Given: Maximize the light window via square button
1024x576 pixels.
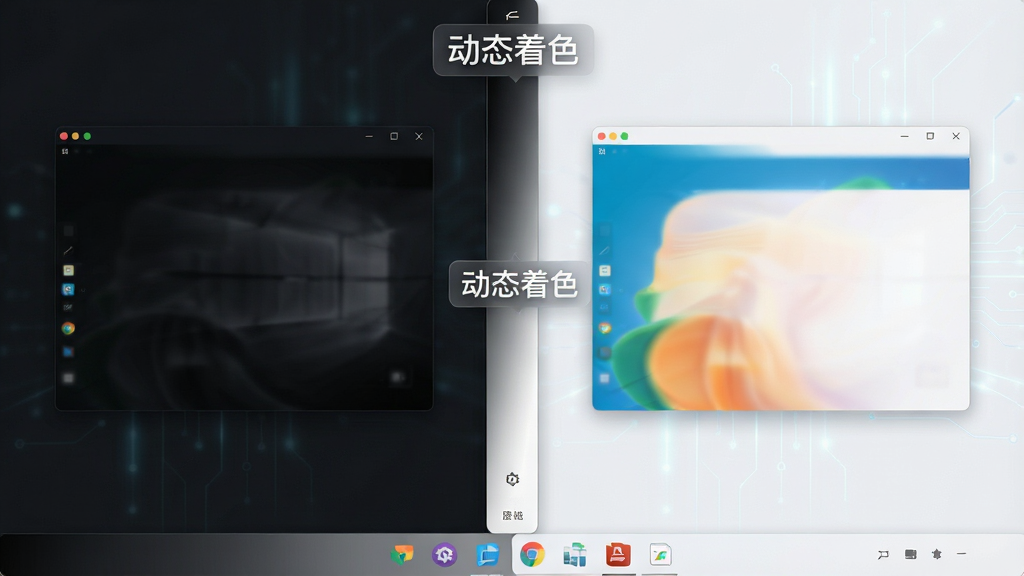Looking at the screenshot, I should click(930, 136).
